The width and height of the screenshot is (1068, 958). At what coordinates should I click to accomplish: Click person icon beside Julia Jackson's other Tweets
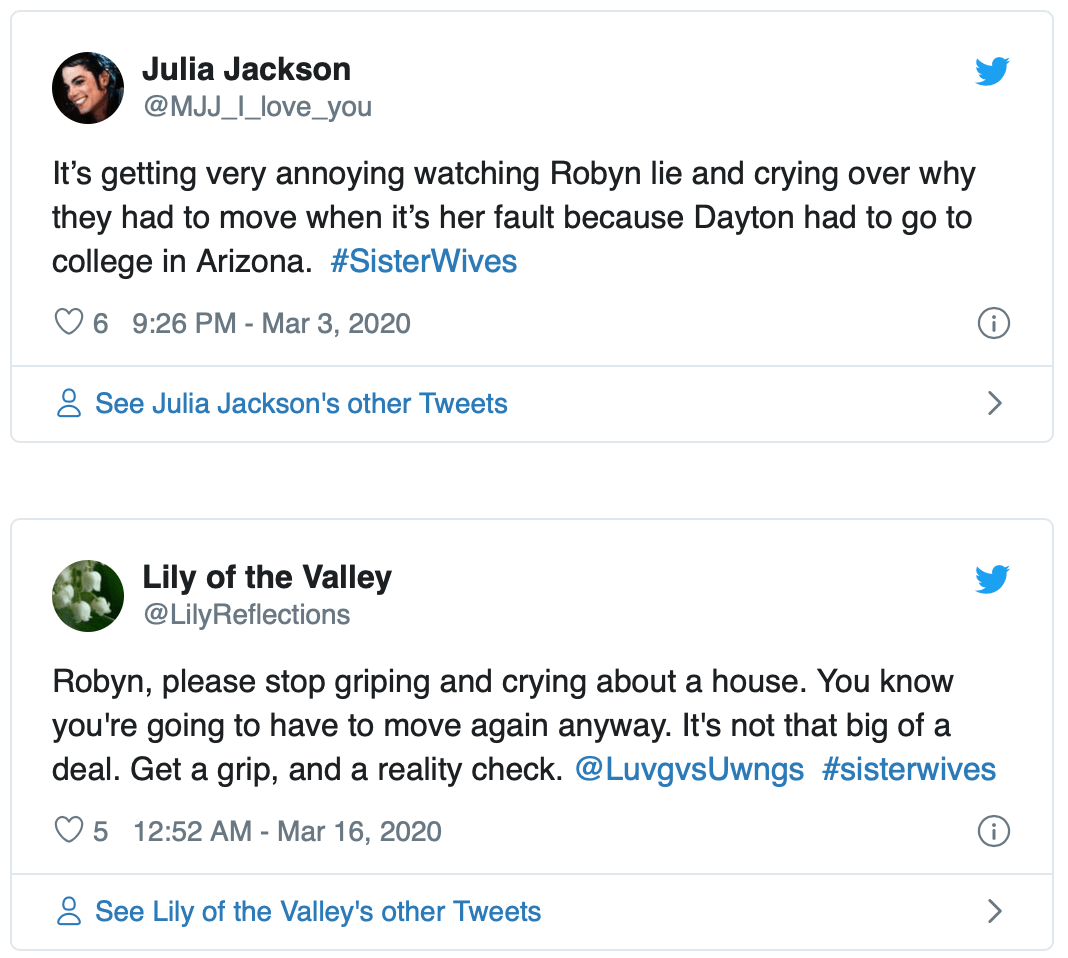pyautogui.click(x=69, y=404)
